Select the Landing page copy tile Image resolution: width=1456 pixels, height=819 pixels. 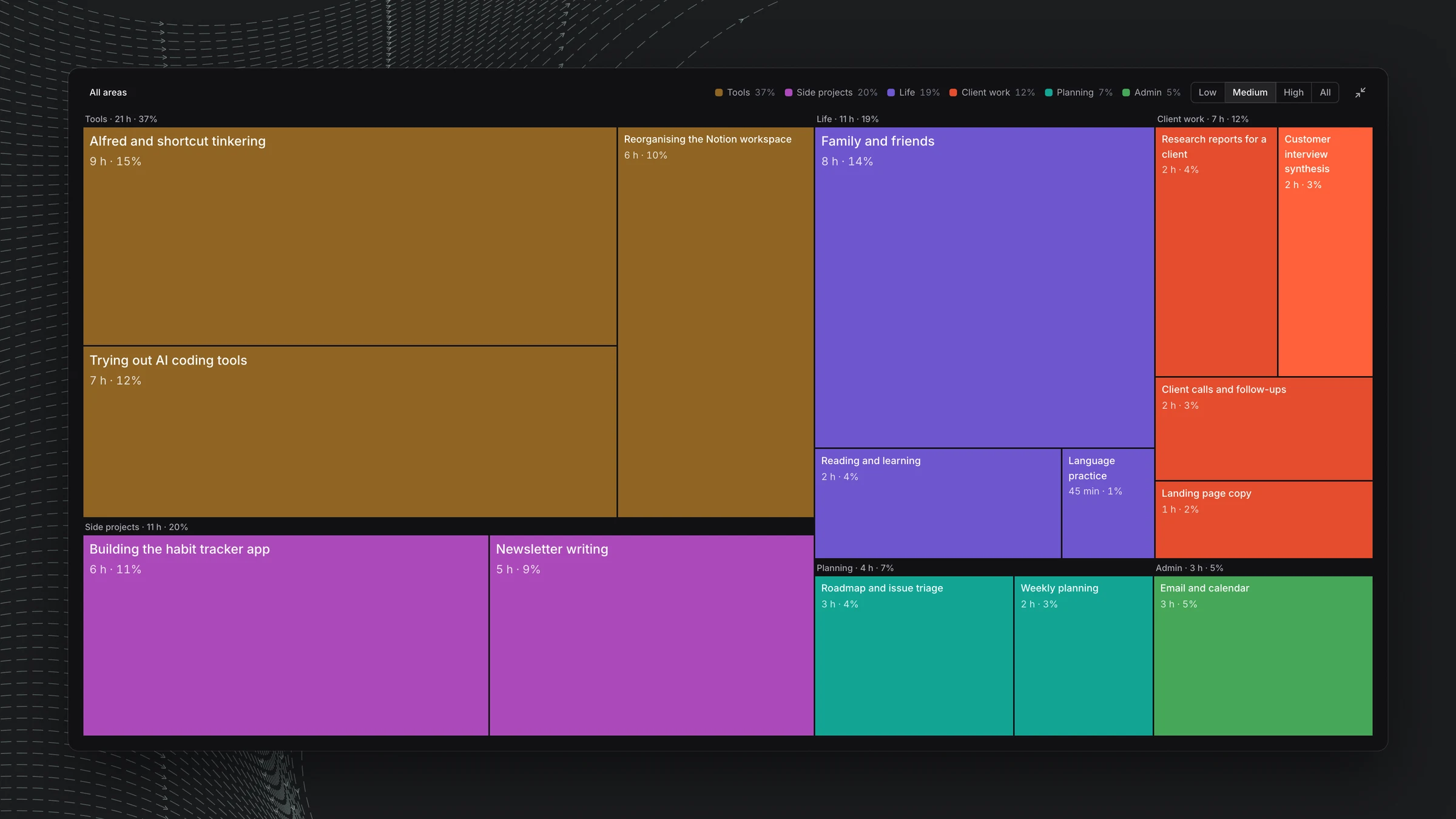pyautogui.click(x=1264, y=520)
